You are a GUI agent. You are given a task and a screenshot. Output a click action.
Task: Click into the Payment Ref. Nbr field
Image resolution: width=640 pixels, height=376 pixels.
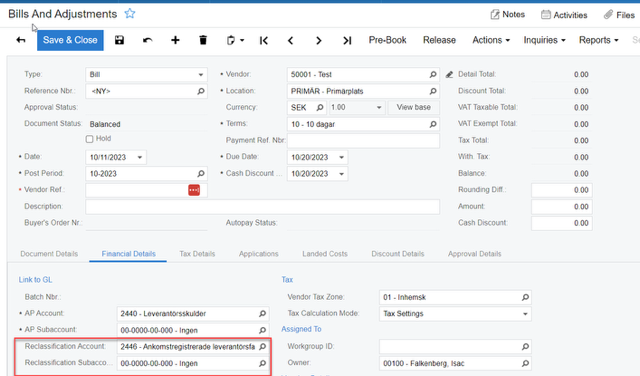[363, 140]
